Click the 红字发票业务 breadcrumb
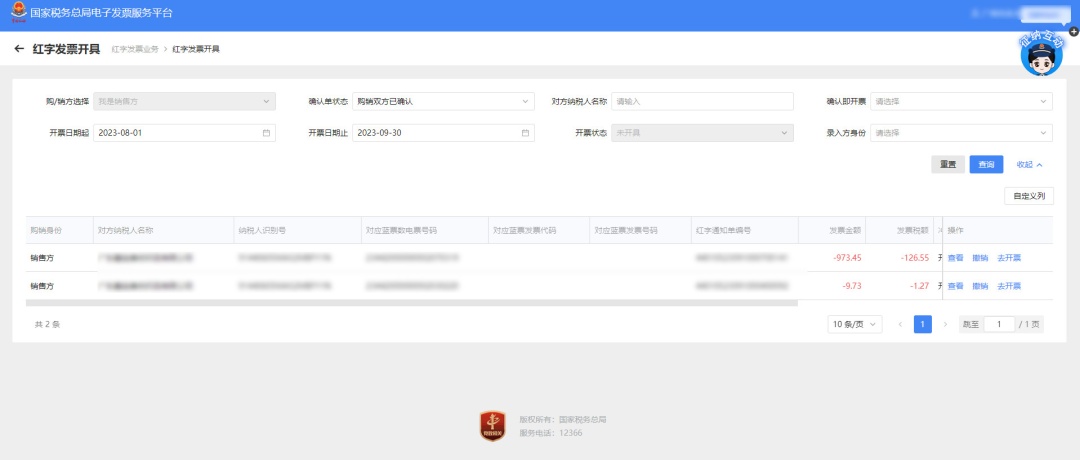The image size is (1080, 460). pyautogui.click(x=135, y=49)
